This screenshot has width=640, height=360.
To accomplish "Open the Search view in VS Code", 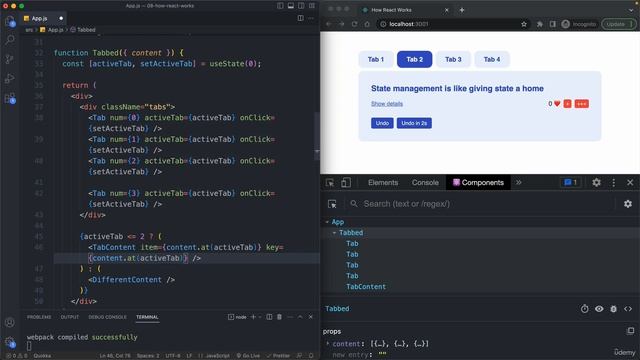I will (10, 40).
